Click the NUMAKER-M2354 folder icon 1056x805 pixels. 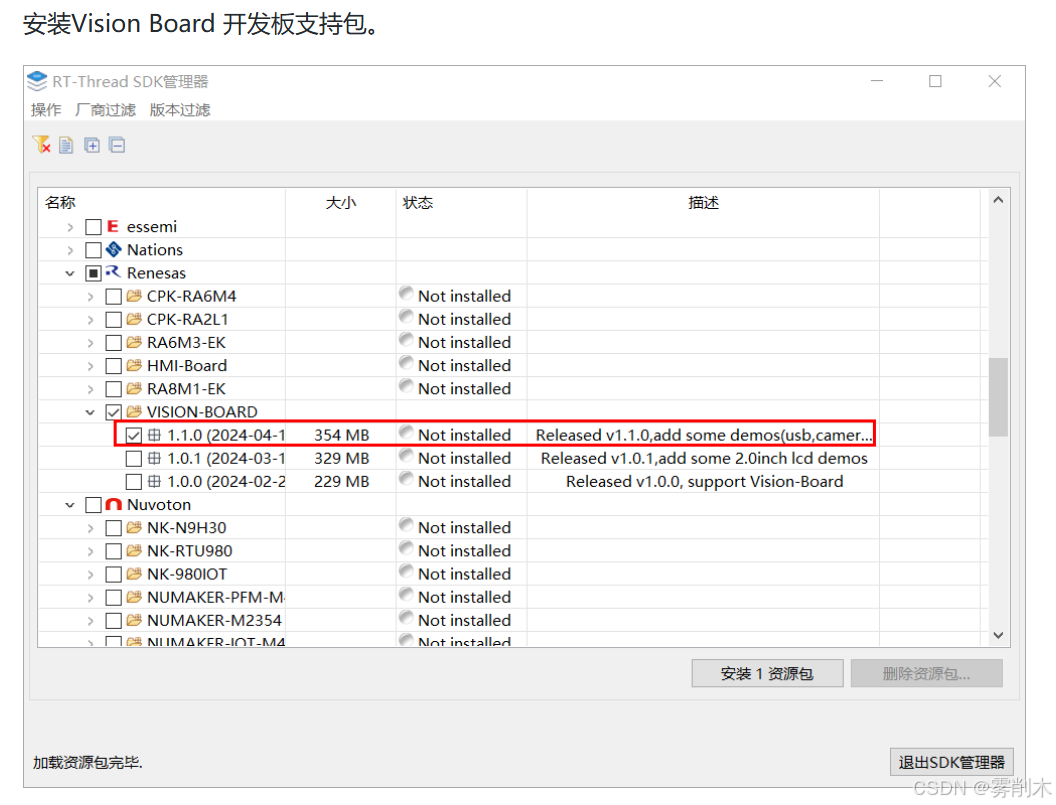134,620
